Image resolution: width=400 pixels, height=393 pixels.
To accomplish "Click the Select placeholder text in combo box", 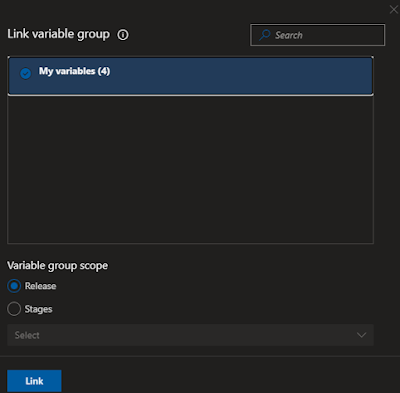I will pyautogui.click(x=27, y=335).
